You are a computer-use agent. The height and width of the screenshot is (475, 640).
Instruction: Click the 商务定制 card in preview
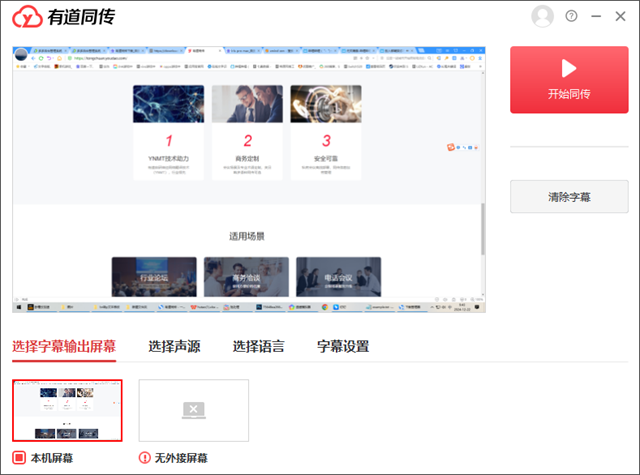click(247, 132)
